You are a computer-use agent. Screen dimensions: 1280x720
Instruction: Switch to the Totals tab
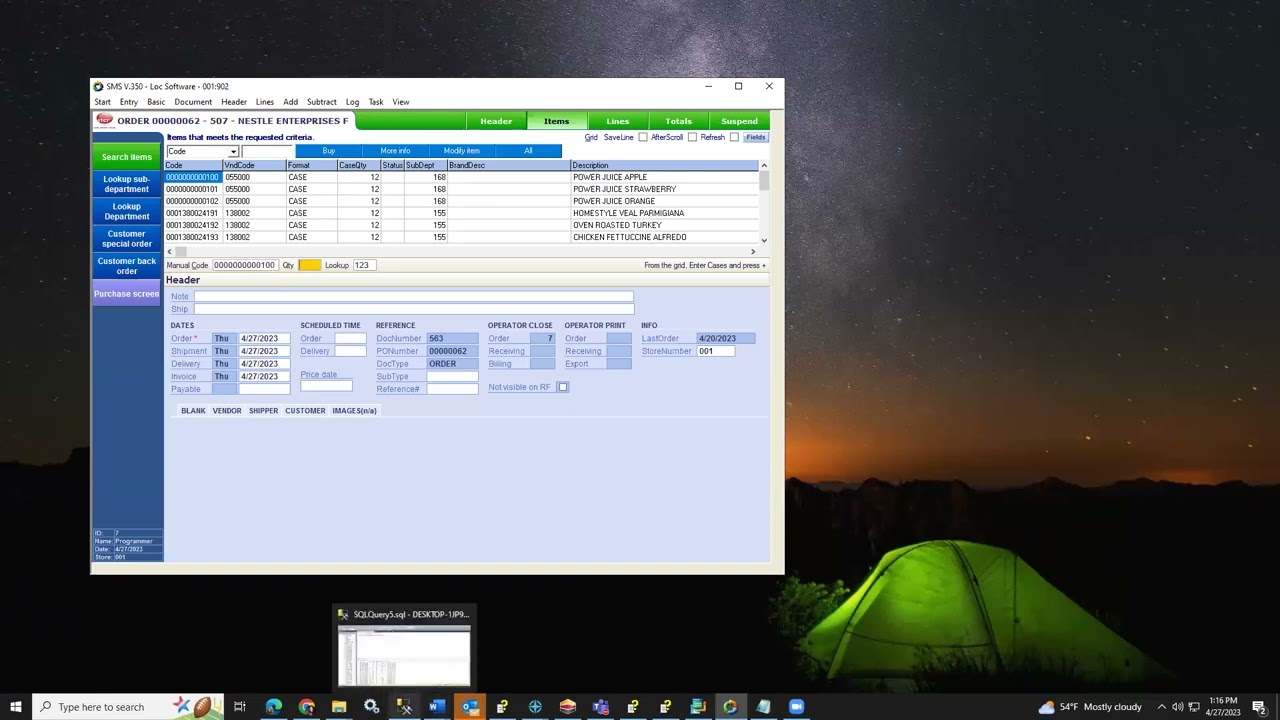point(678,121)
